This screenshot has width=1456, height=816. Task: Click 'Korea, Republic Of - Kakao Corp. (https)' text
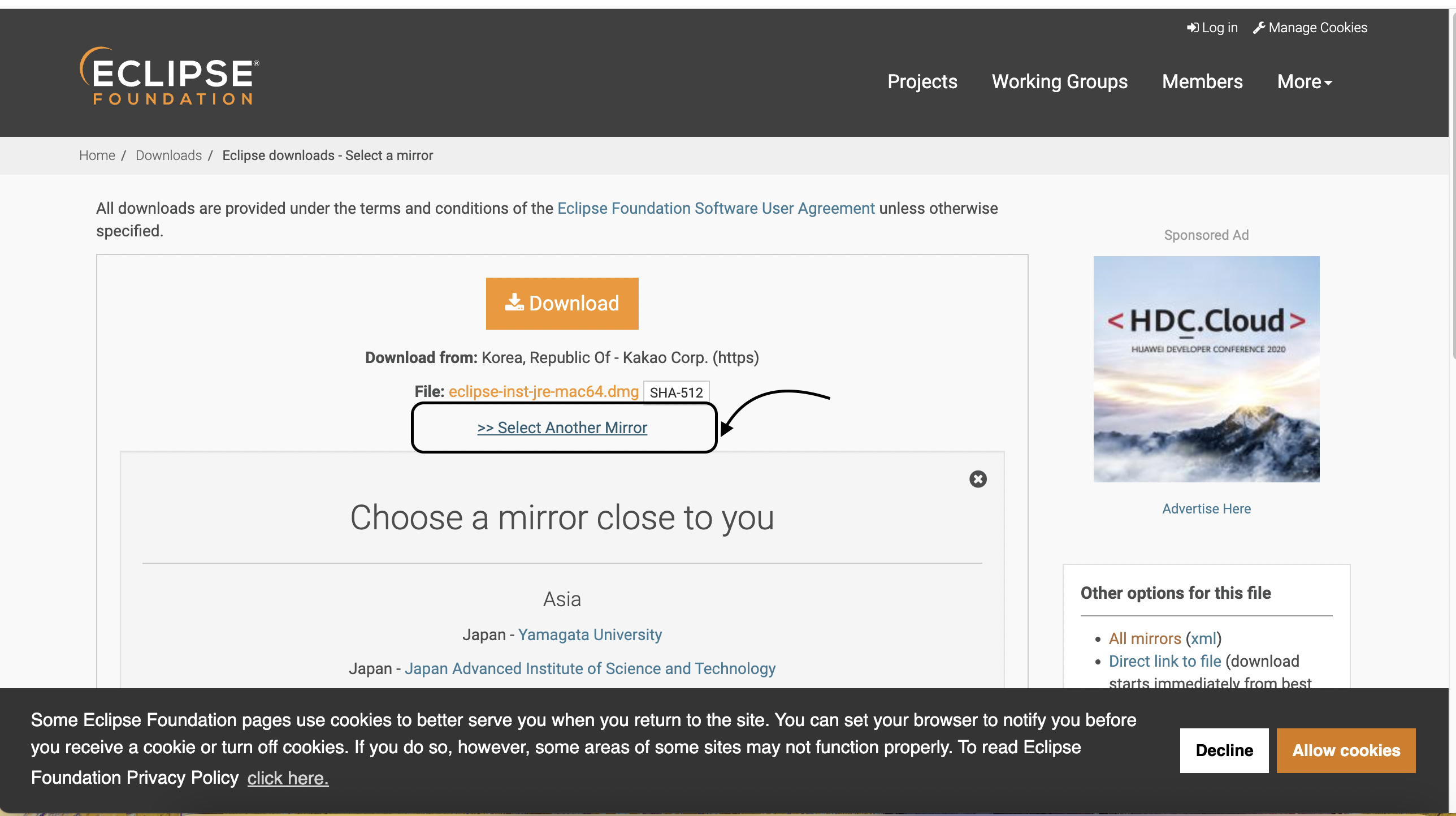(x=620, y=357)
